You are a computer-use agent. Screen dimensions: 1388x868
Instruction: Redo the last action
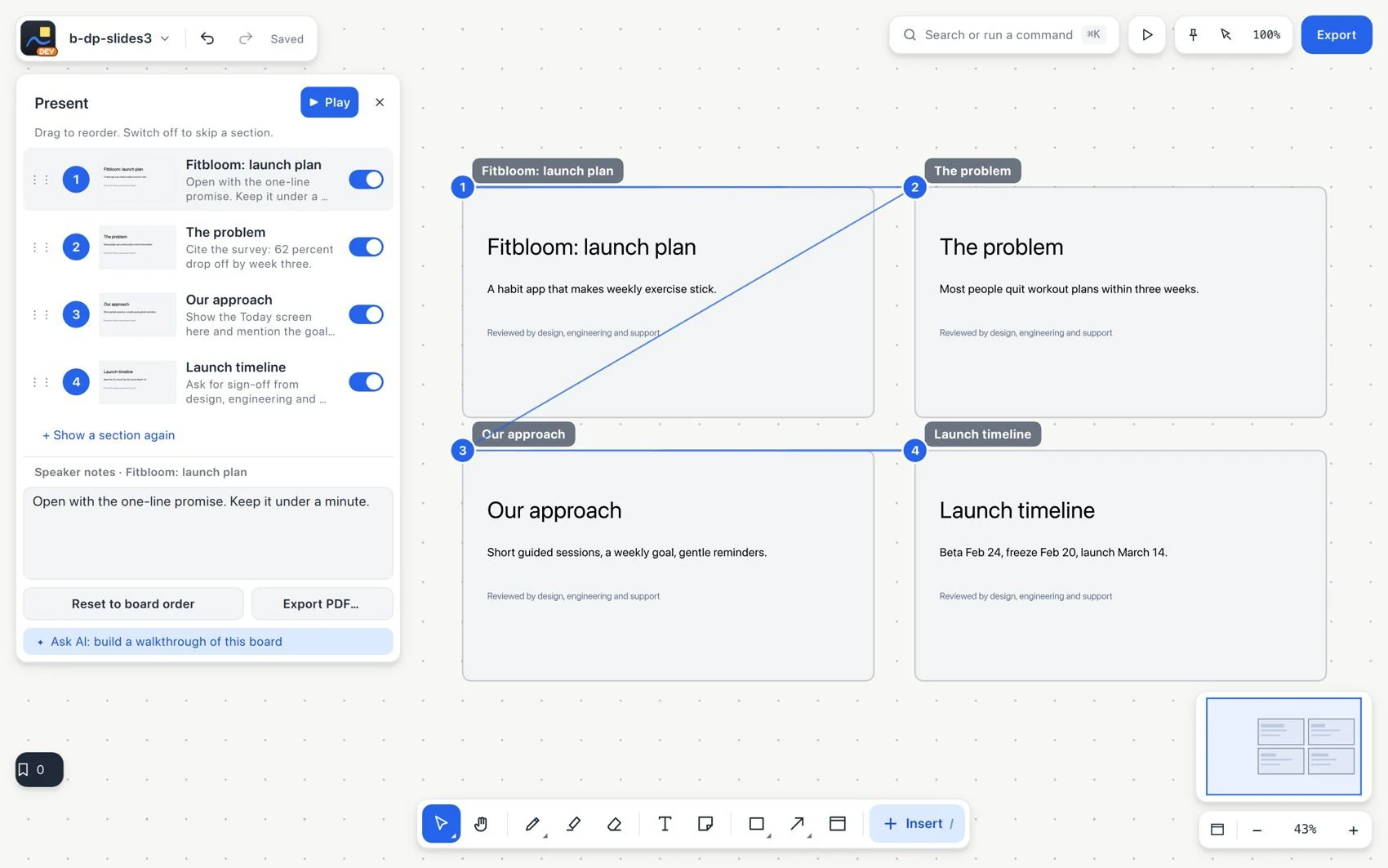[x=245, y=38]
